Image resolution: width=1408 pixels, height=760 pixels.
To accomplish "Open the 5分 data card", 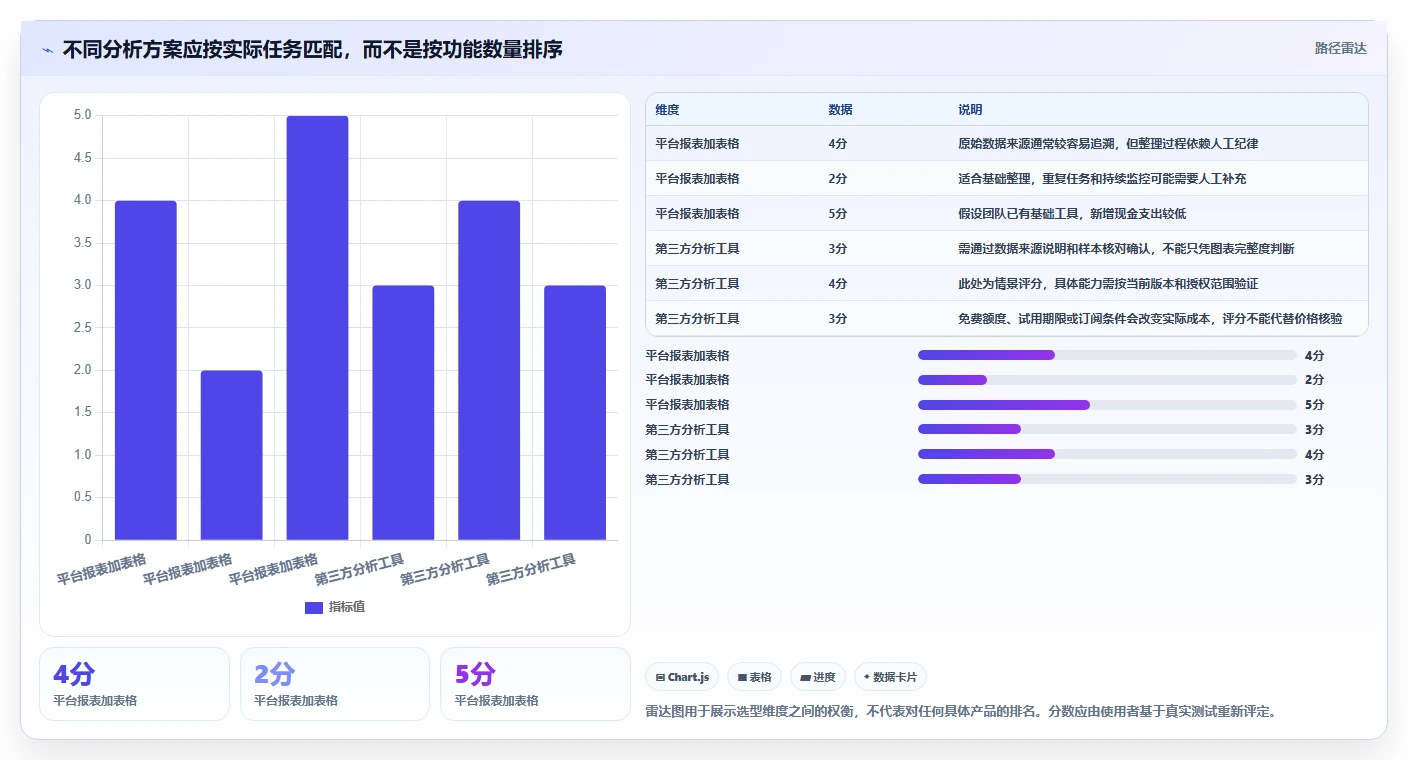I will (x=535, y=684).
